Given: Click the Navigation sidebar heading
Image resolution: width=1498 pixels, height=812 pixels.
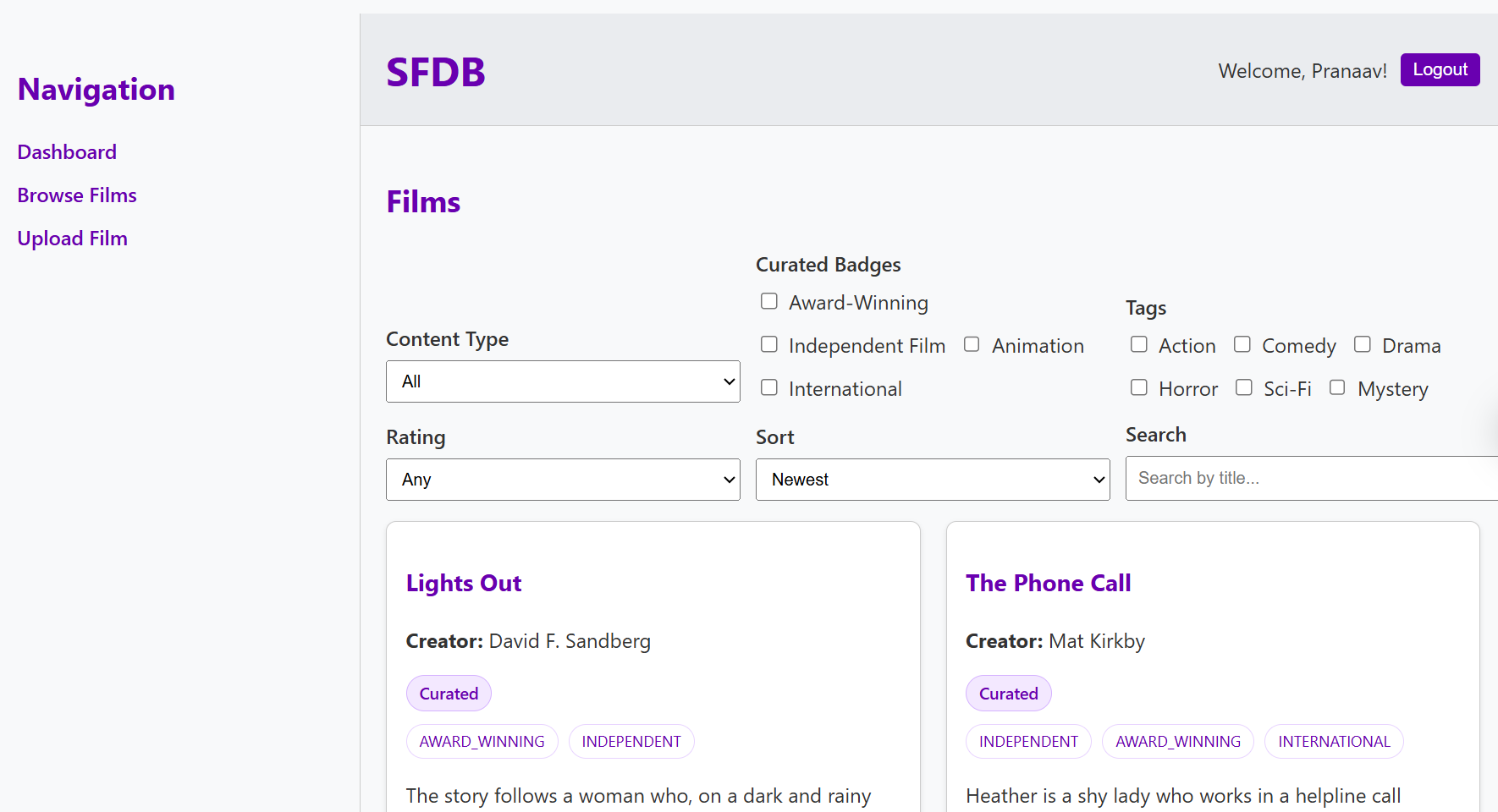Looking at the screenshot, I should click(x=96, y=90).
